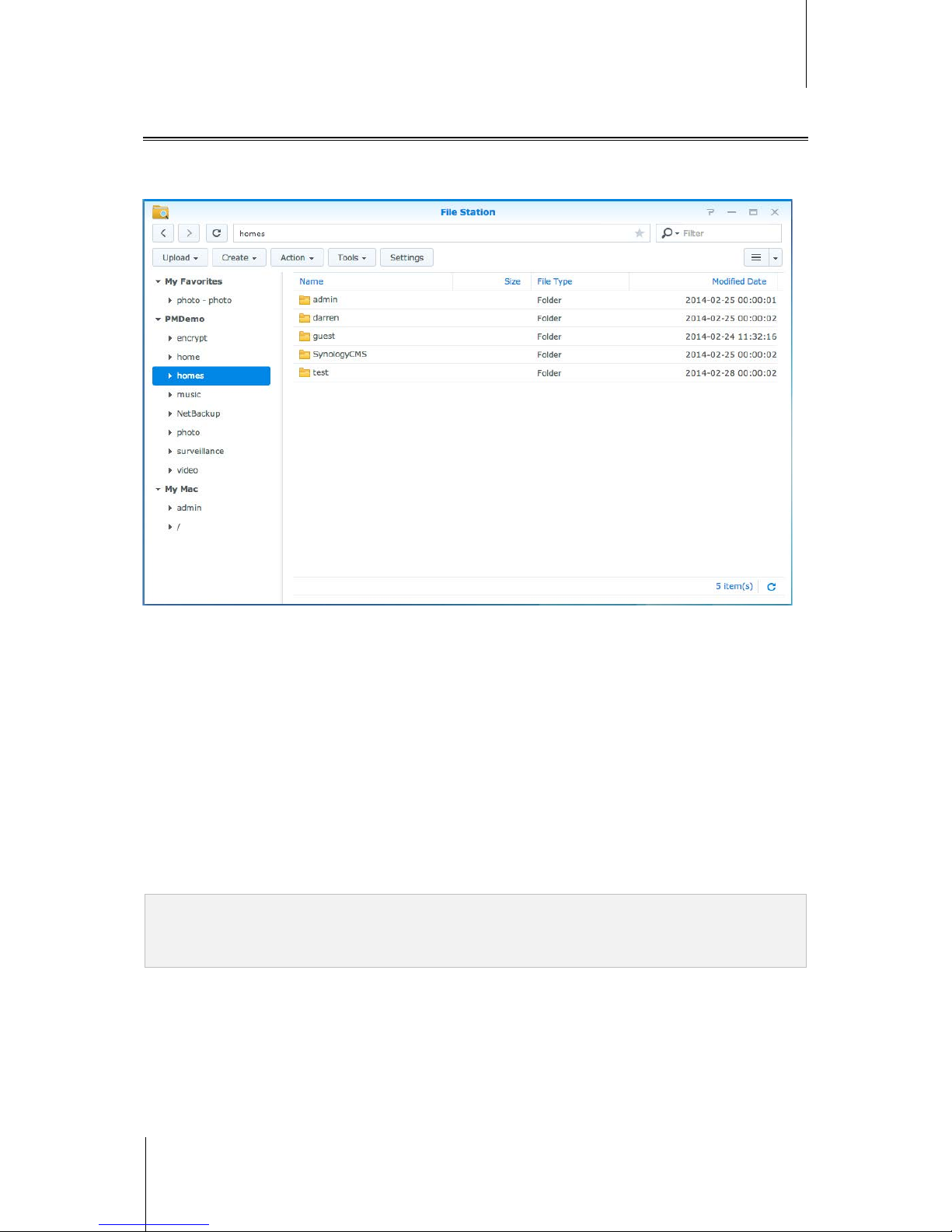Click the darren folder icon
Image resolution: width=952 pixels, height=1232 pixels.
pyautogui.click(x=305, y=318)
